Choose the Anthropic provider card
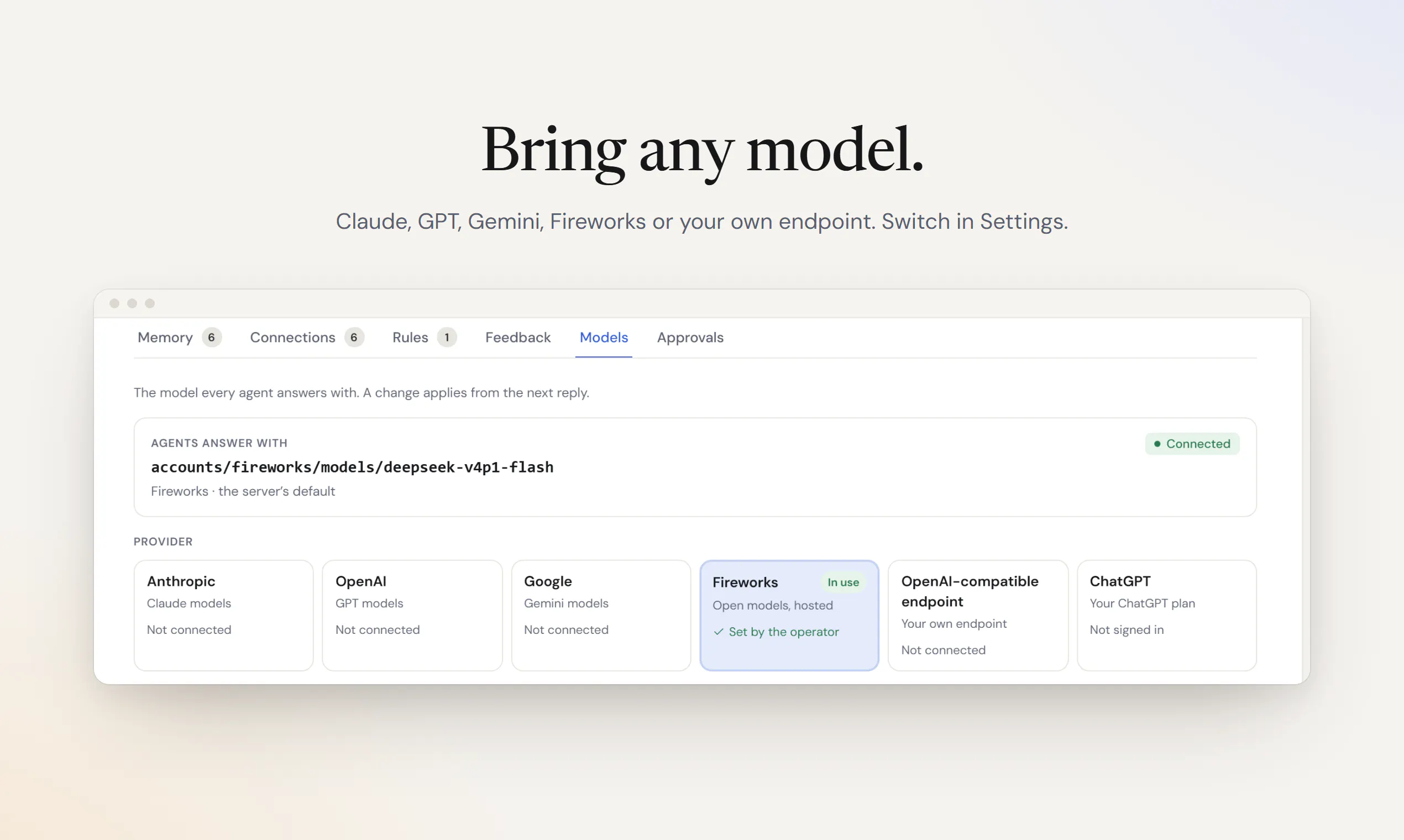This screenshot has height=840, width=1404. [224, 615]
